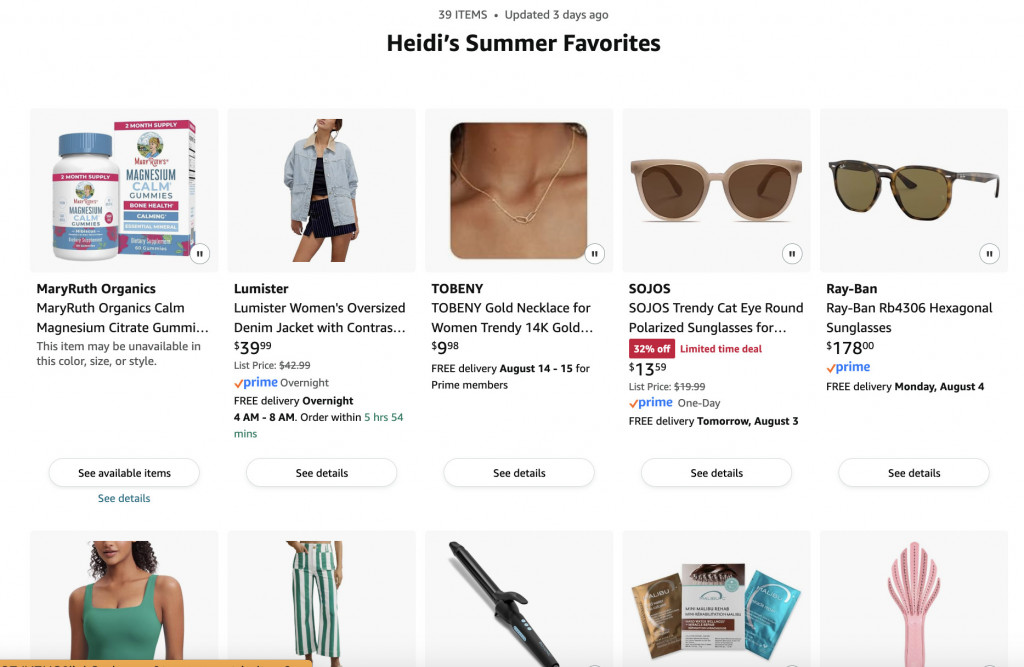Open the Ray-Ban Rb4306 Hexagonal Sunglasses title
1024x667 pixels.
pos(909,317)
